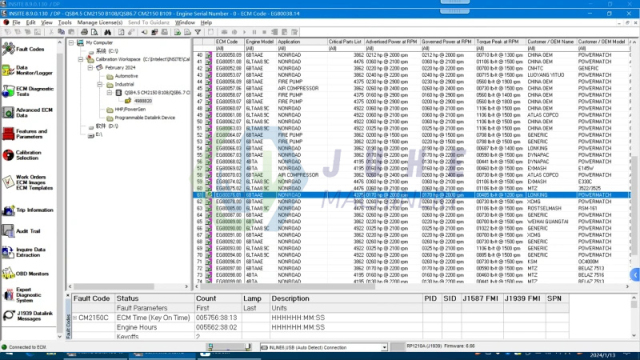The image size is (640, 360).
Task: Open the Fault Codes view
Action: tap(23, 49)
